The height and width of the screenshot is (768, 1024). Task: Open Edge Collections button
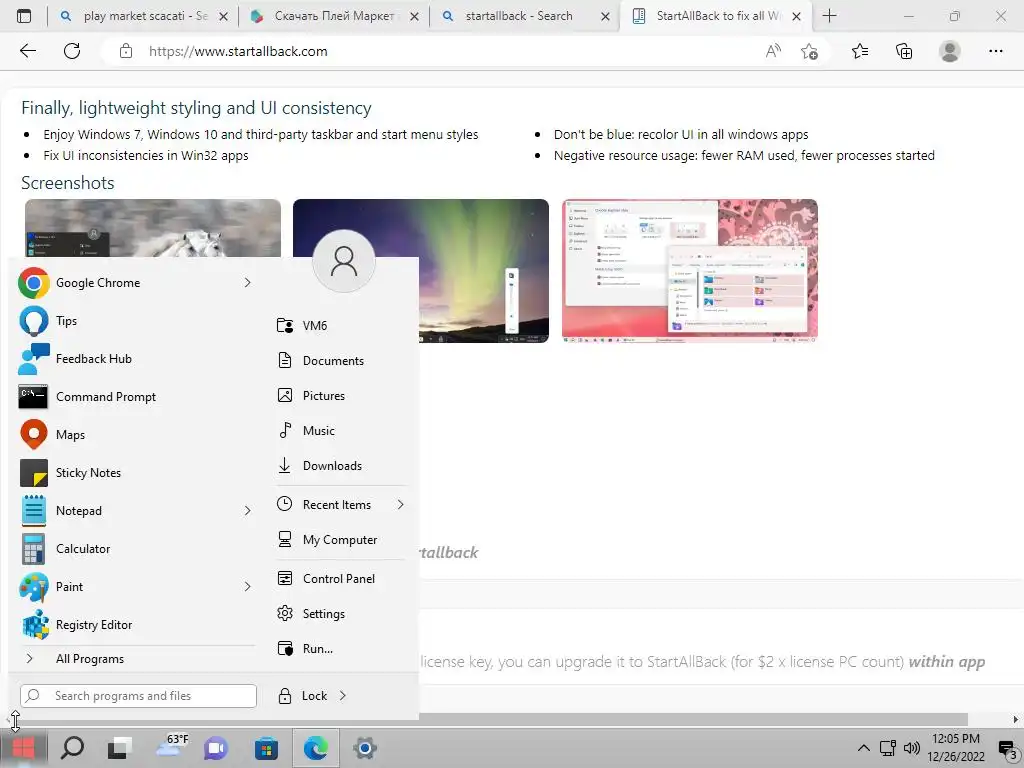(904, 51)
